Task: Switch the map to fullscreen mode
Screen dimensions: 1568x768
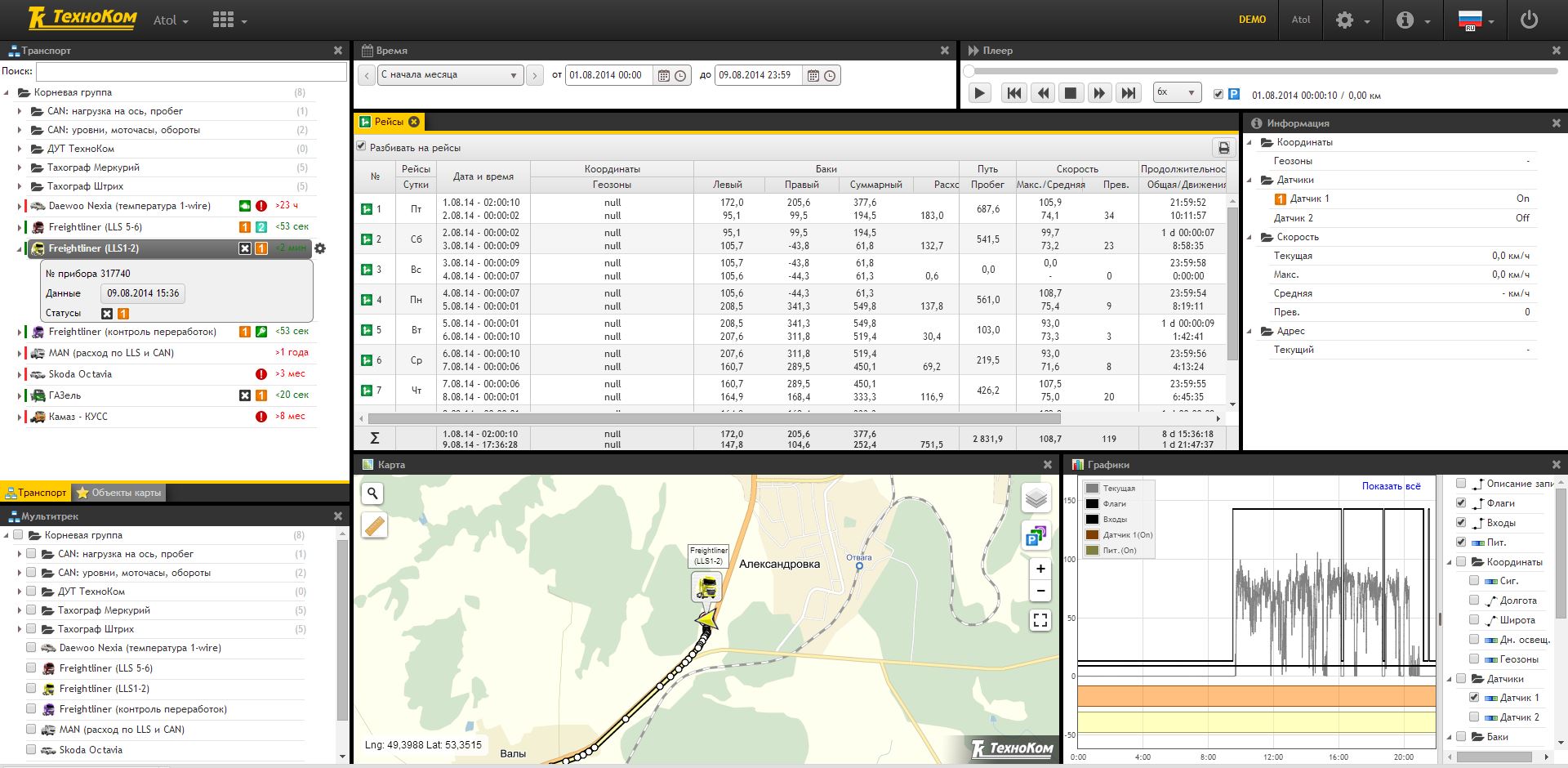Action: point(1040,620)
